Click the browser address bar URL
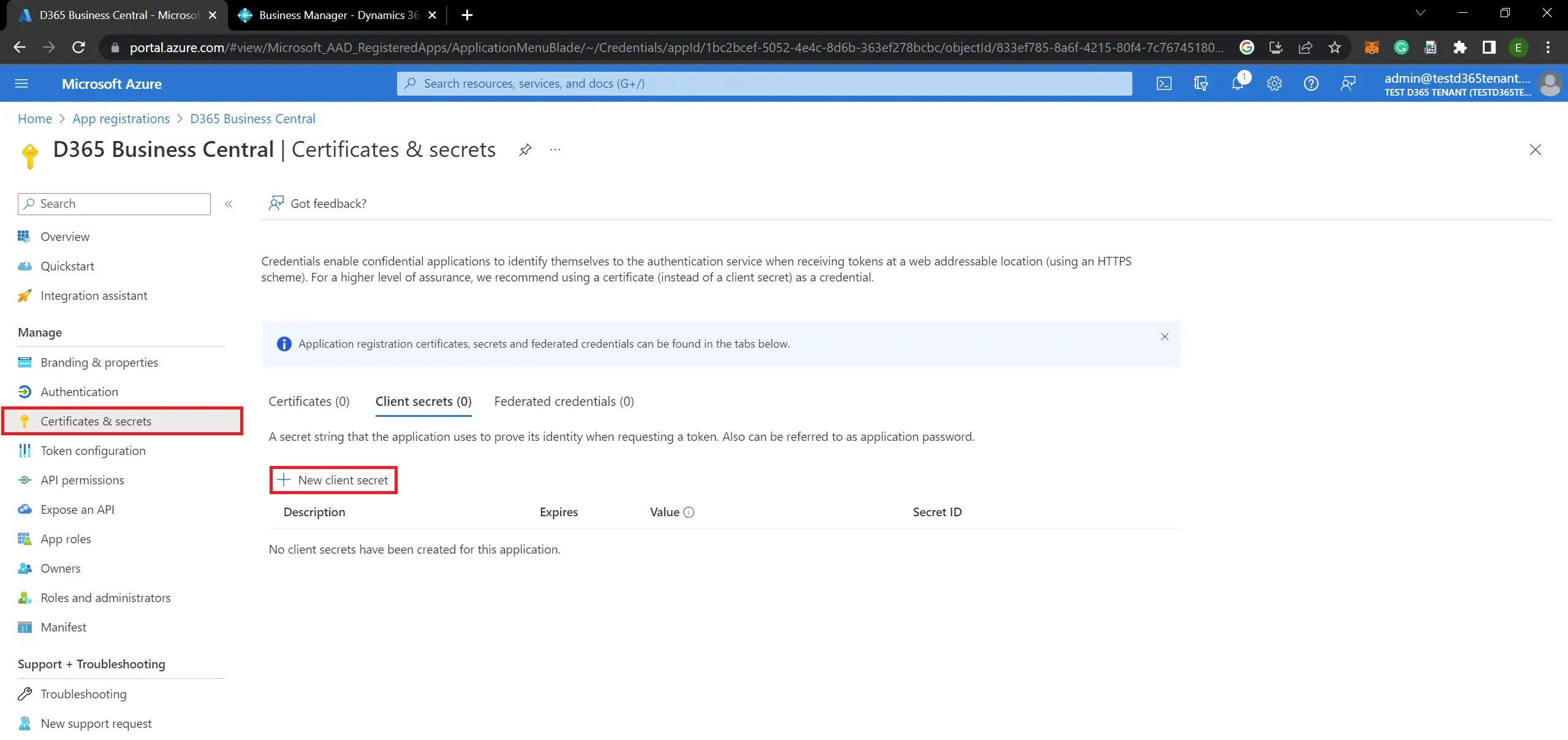 tap(676, 47)
